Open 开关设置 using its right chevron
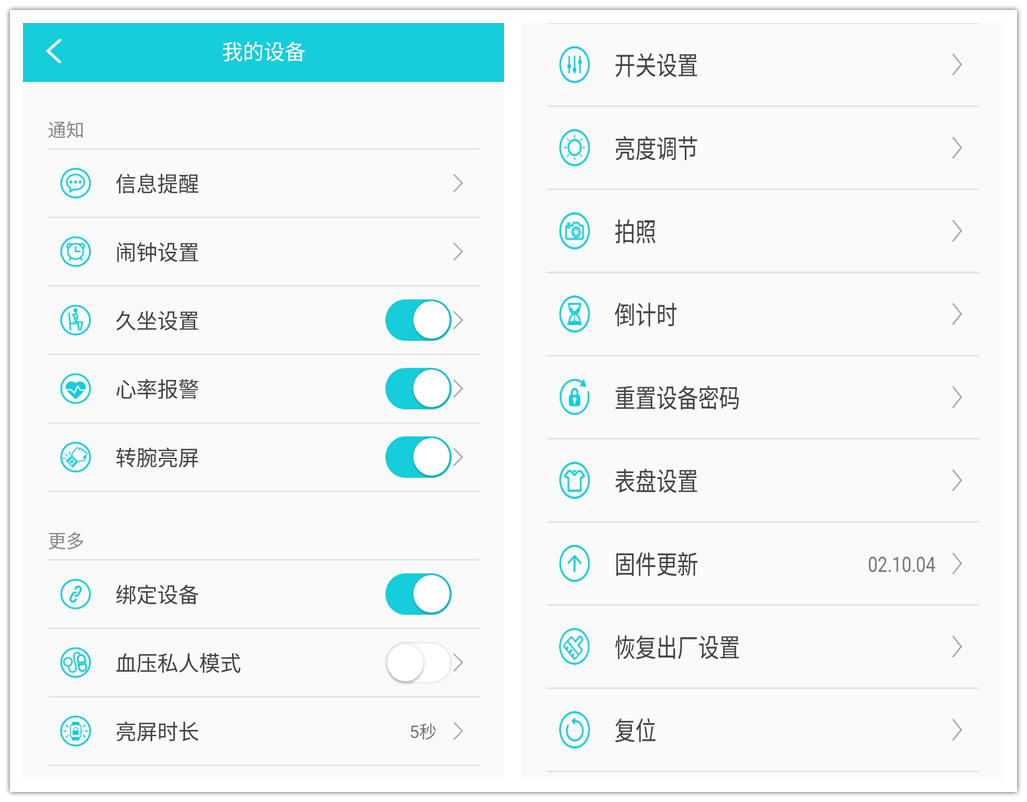This screenshot has height=802, width=1027. point(957,64)
